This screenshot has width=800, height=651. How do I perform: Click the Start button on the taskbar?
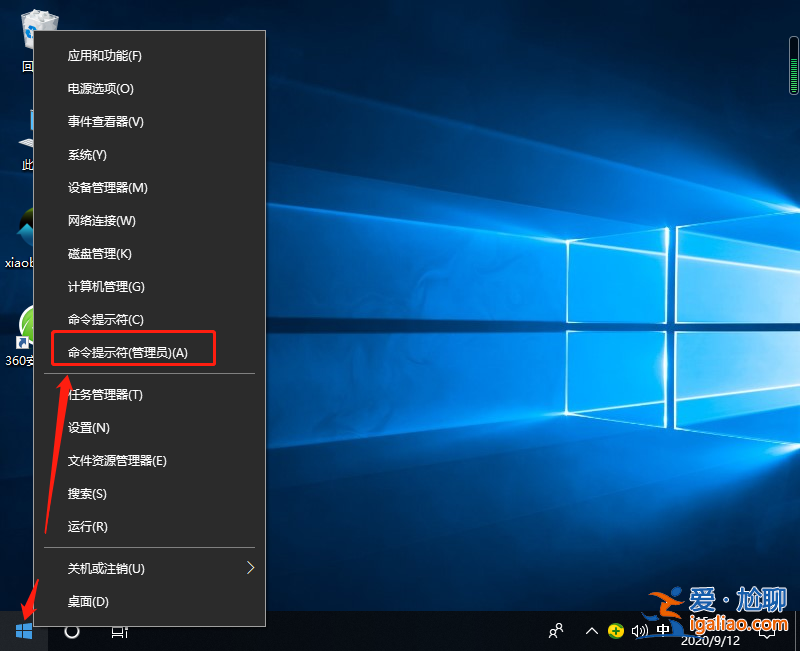pos(24,631)
